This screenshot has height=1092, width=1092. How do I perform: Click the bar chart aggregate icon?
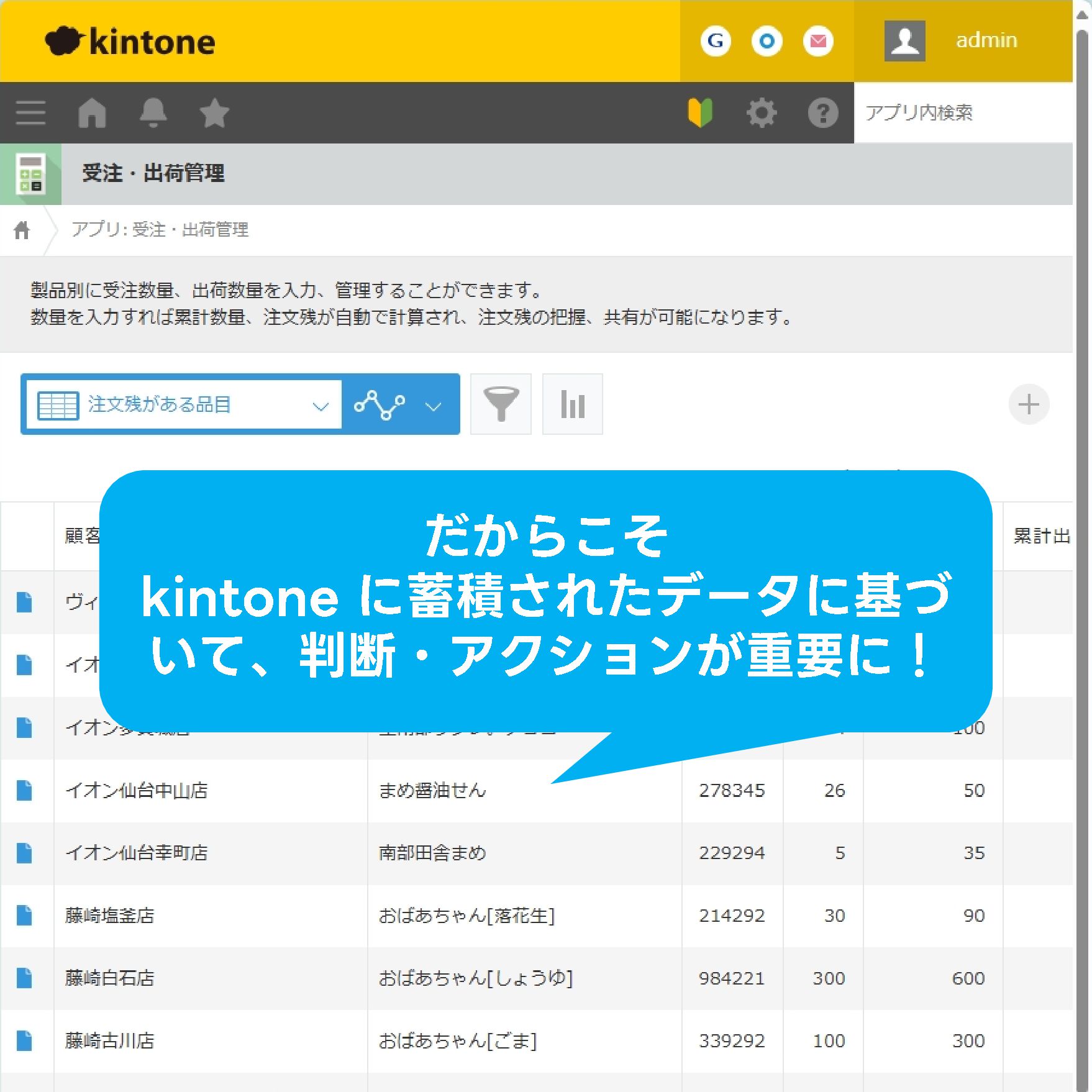click(572, 404)
